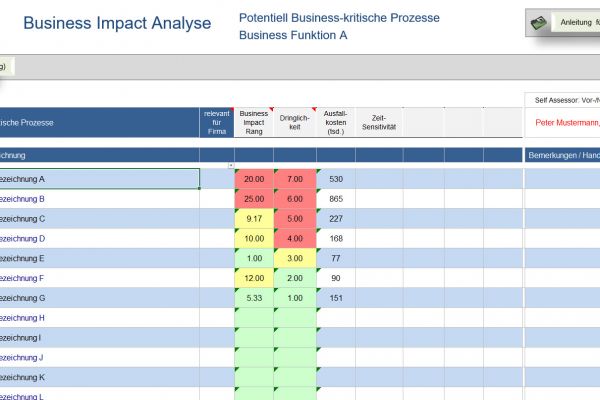Select yellow impact cell showing 12.00
The image size is (600, 400).
point(254,278)
